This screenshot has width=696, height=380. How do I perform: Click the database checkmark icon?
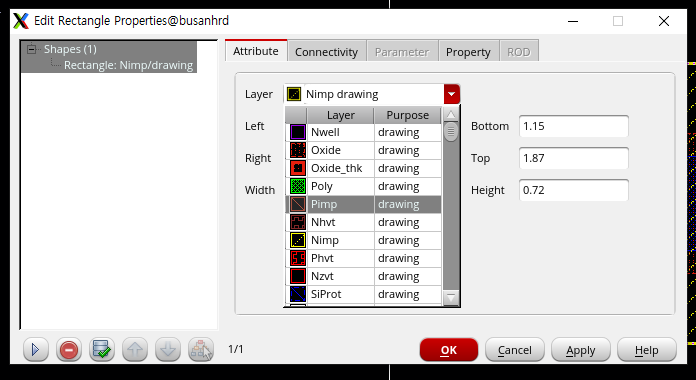[x=102, y=350]
